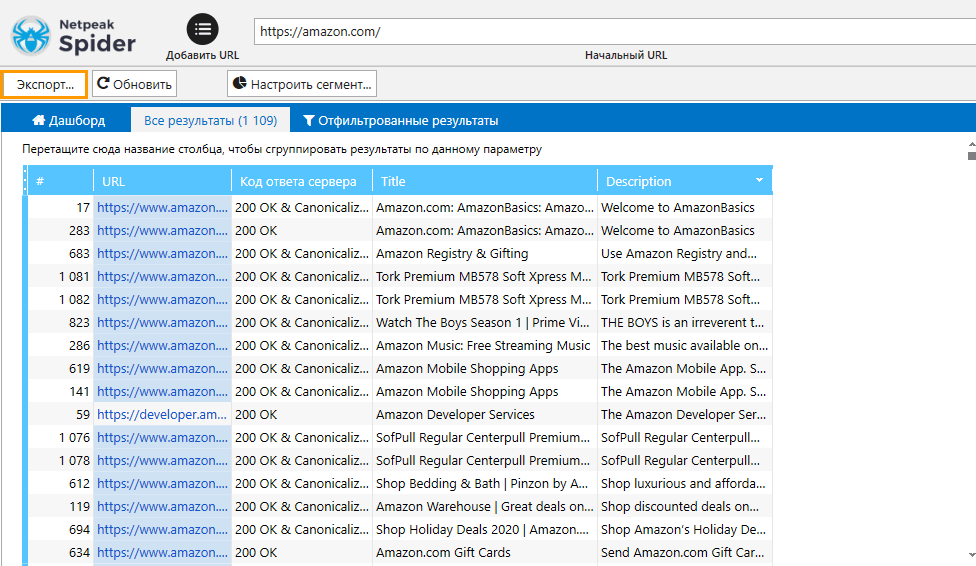Screen dimensions: 976x566
Task: Open the URL link in row 286
Action: click(x=162, y=346)
